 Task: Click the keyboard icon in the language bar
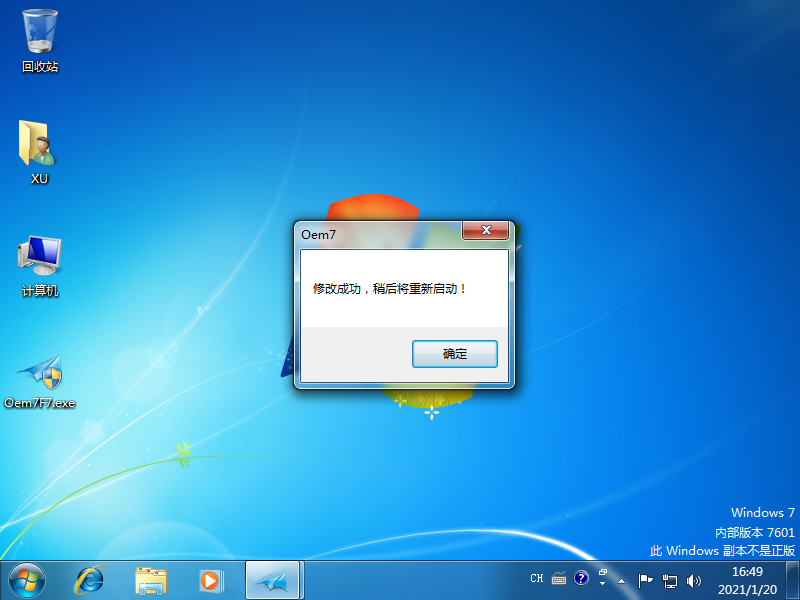click(x=559, y=578)
